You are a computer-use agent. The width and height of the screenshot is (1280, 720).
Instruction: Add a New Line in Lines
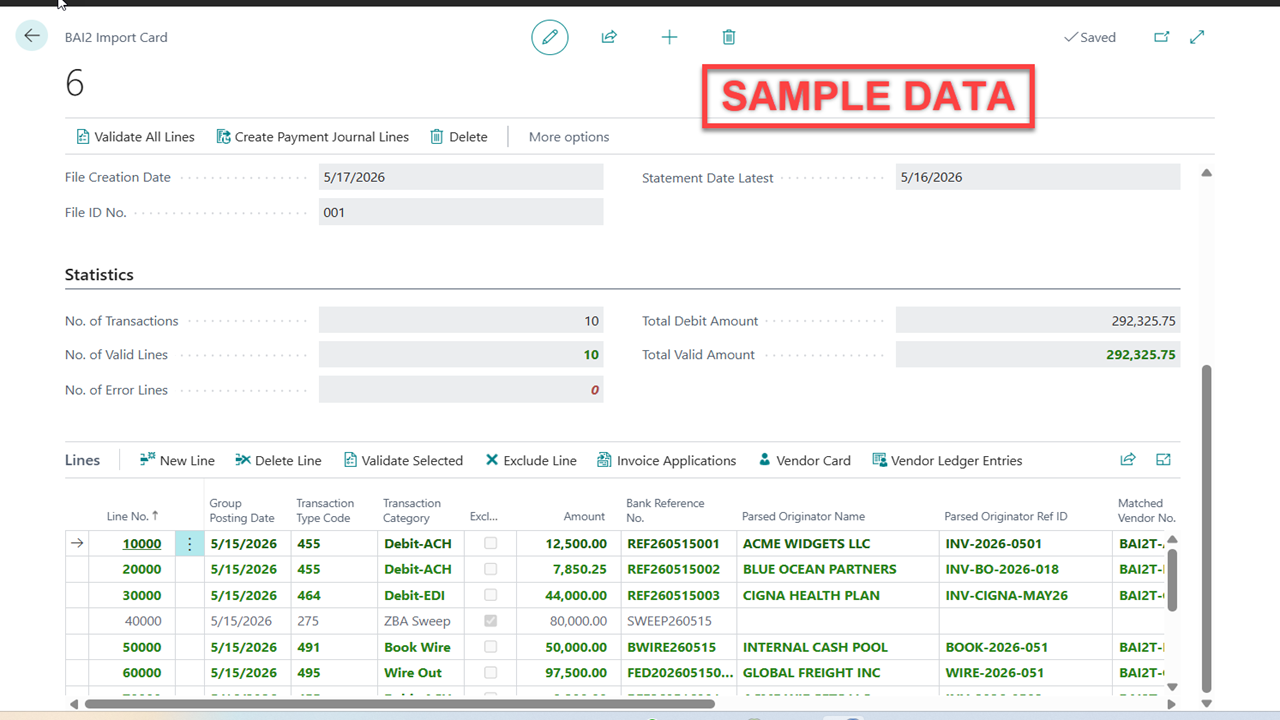tap(177, 461)
